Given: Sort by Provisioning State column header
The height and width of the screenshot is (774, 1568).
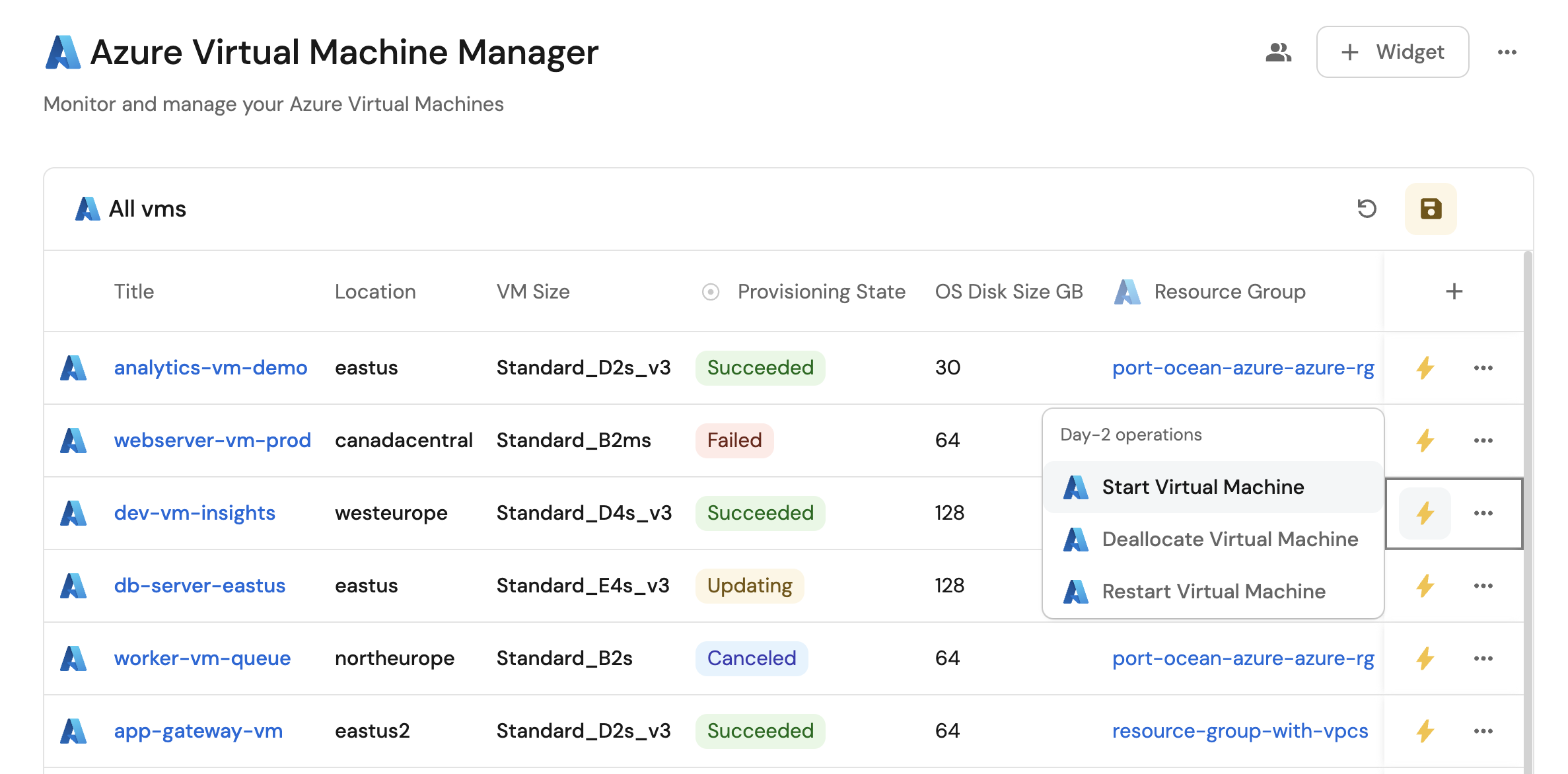Looking at the screenshot, I should (x=821, y=291).
